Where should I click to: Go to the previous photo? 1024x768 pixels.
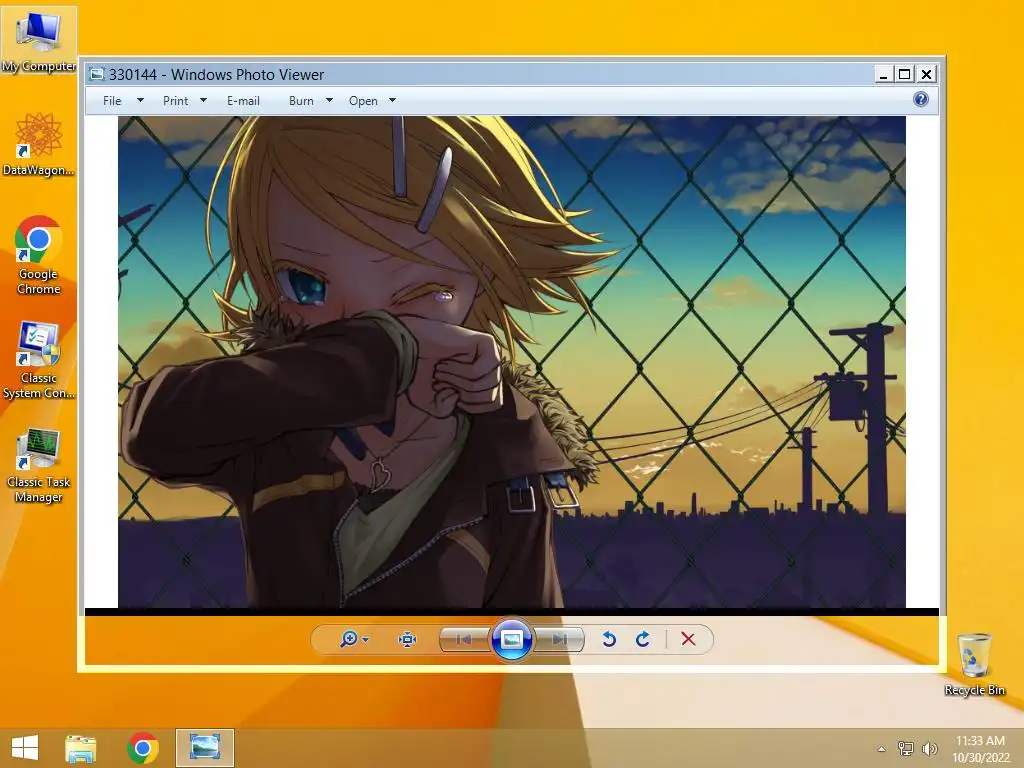(x=464, y=639)
